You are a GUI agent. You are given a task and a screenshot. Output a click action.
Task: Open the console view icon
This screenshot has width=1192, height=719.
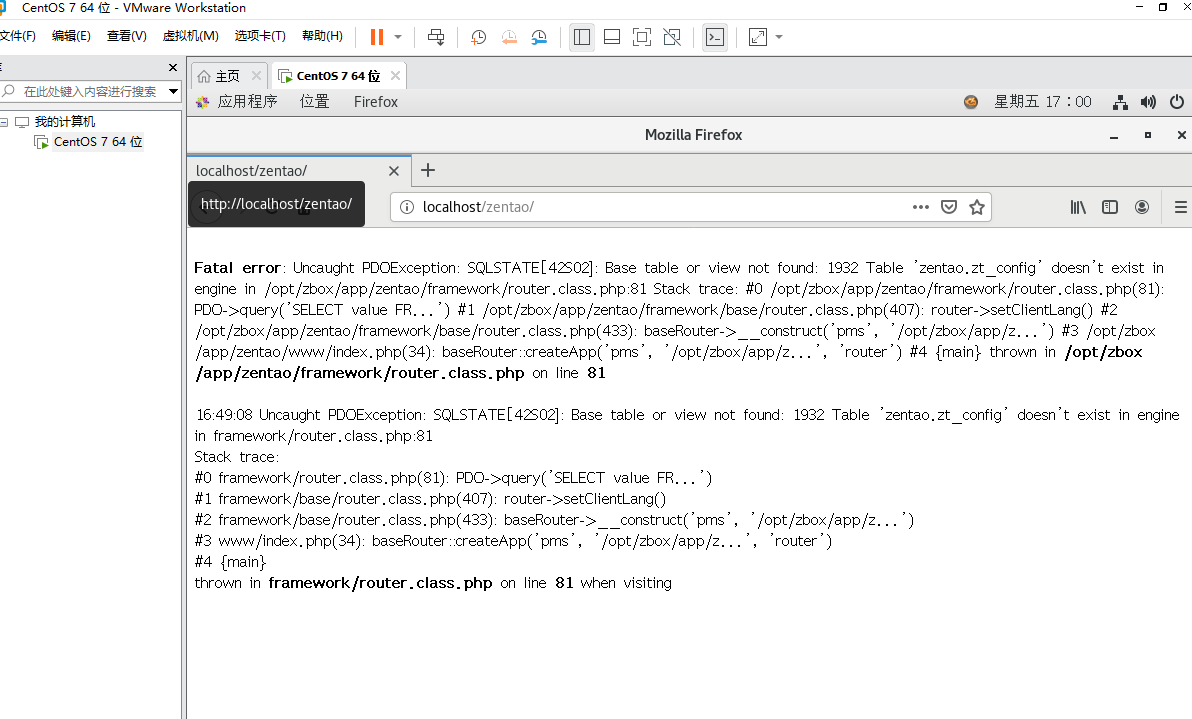[715, 36]
